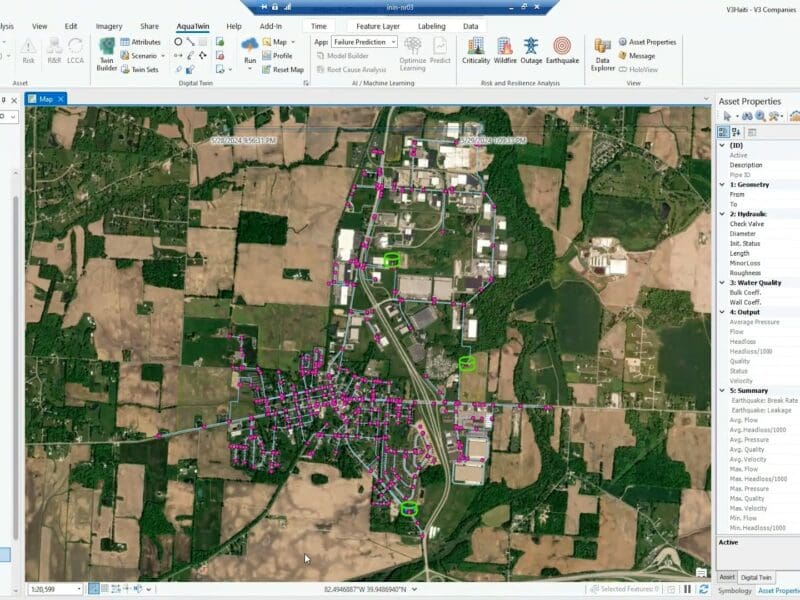Open Asset Properties from View group
800x600 pixels.
click(648, 42)
